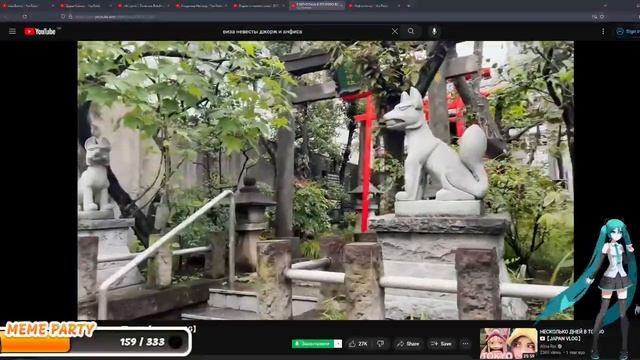Open more actions ellipsis under video
The image size is (640, 360).
(x=465, y=344)
